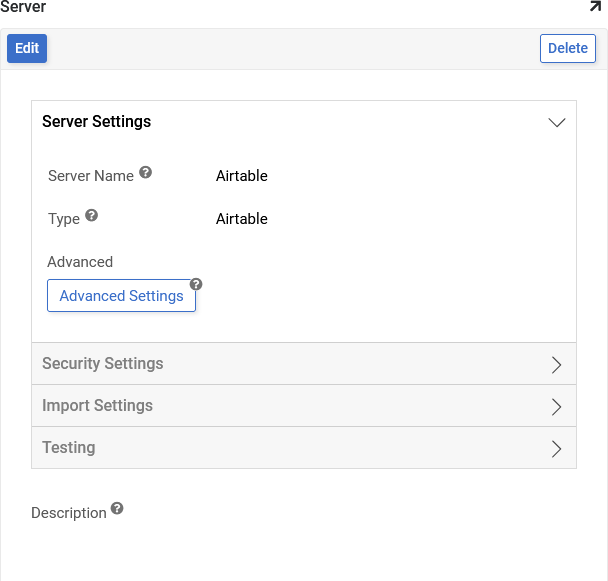Collapse Server Settings using its chevron
The height and width of the screenshot is (581, 608).
click(557, 122)
